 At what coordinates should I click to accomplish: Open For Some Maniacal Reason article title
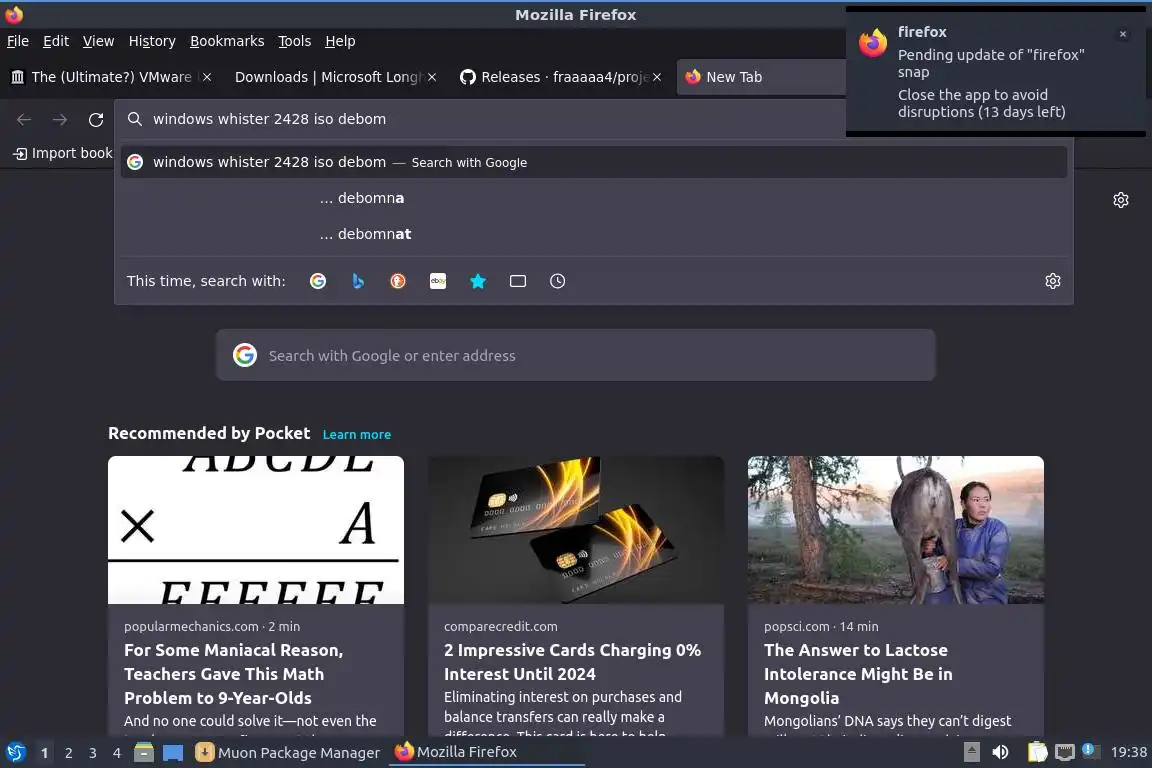[x=234, y=674]
